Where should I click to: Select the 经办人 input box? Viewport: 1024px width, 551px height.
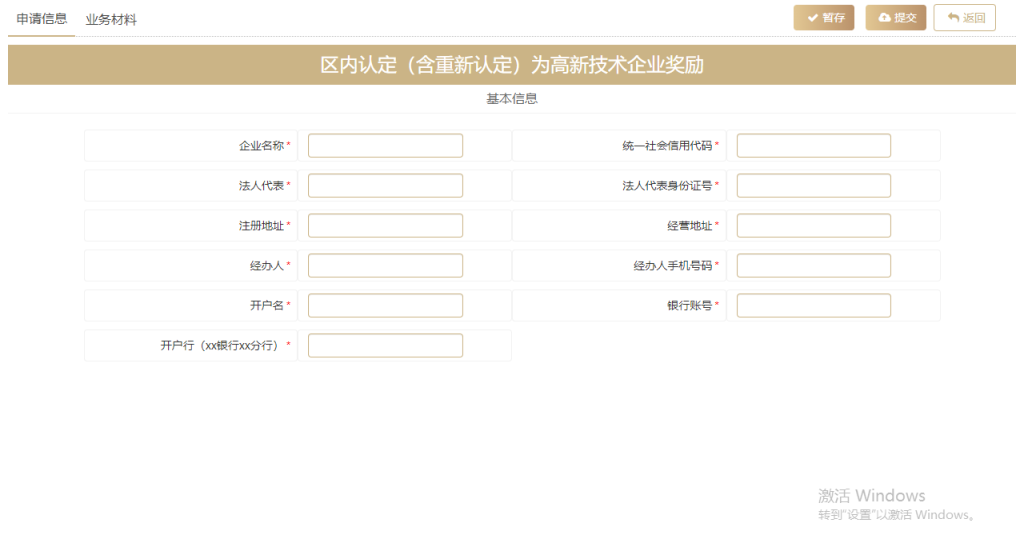click(385, 266)
